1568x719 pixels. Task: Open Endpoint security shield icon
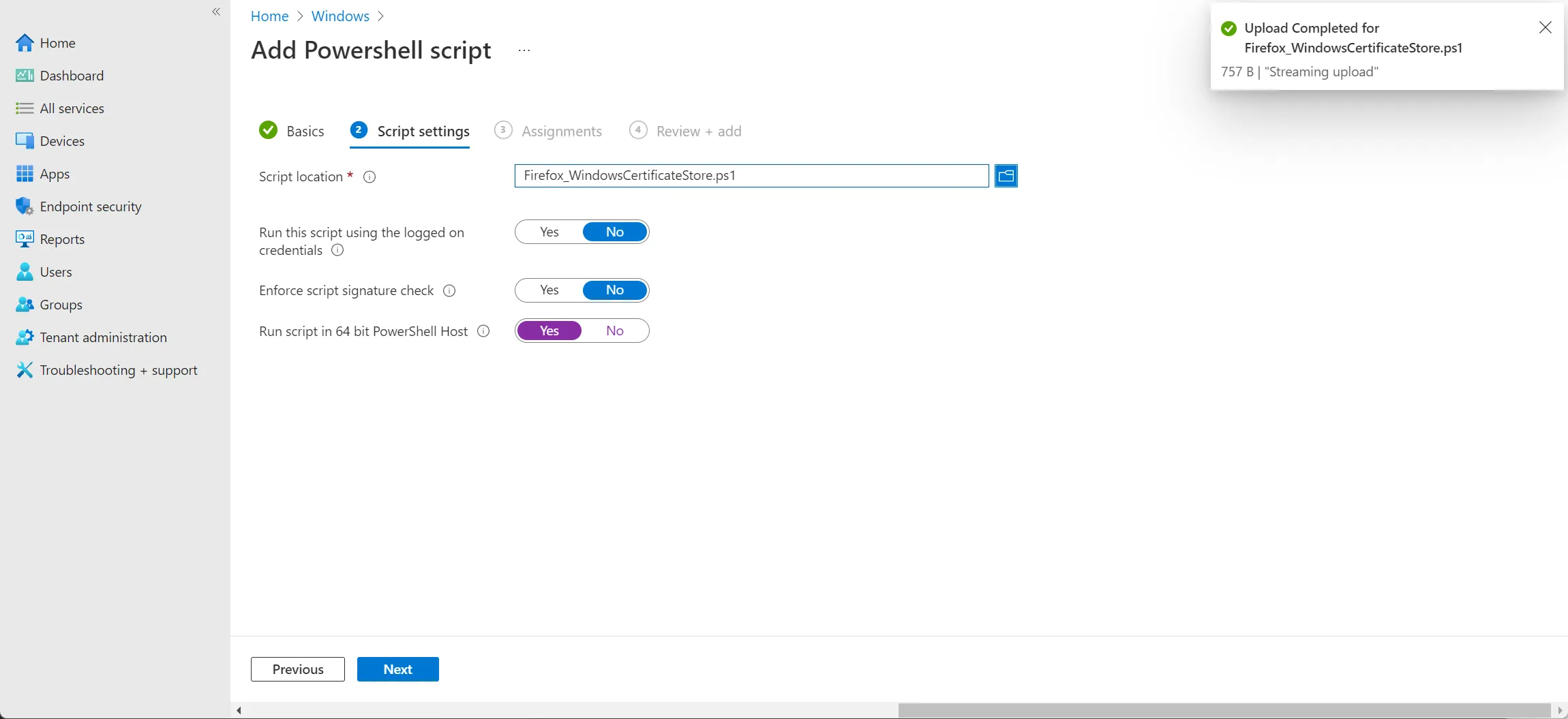click(25, 206)
